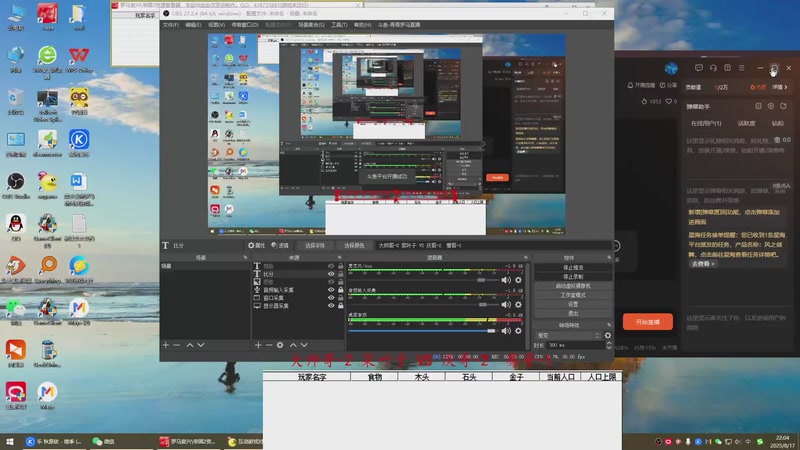Toggle visibility eye for 显示器采集 source

(331, 306)
